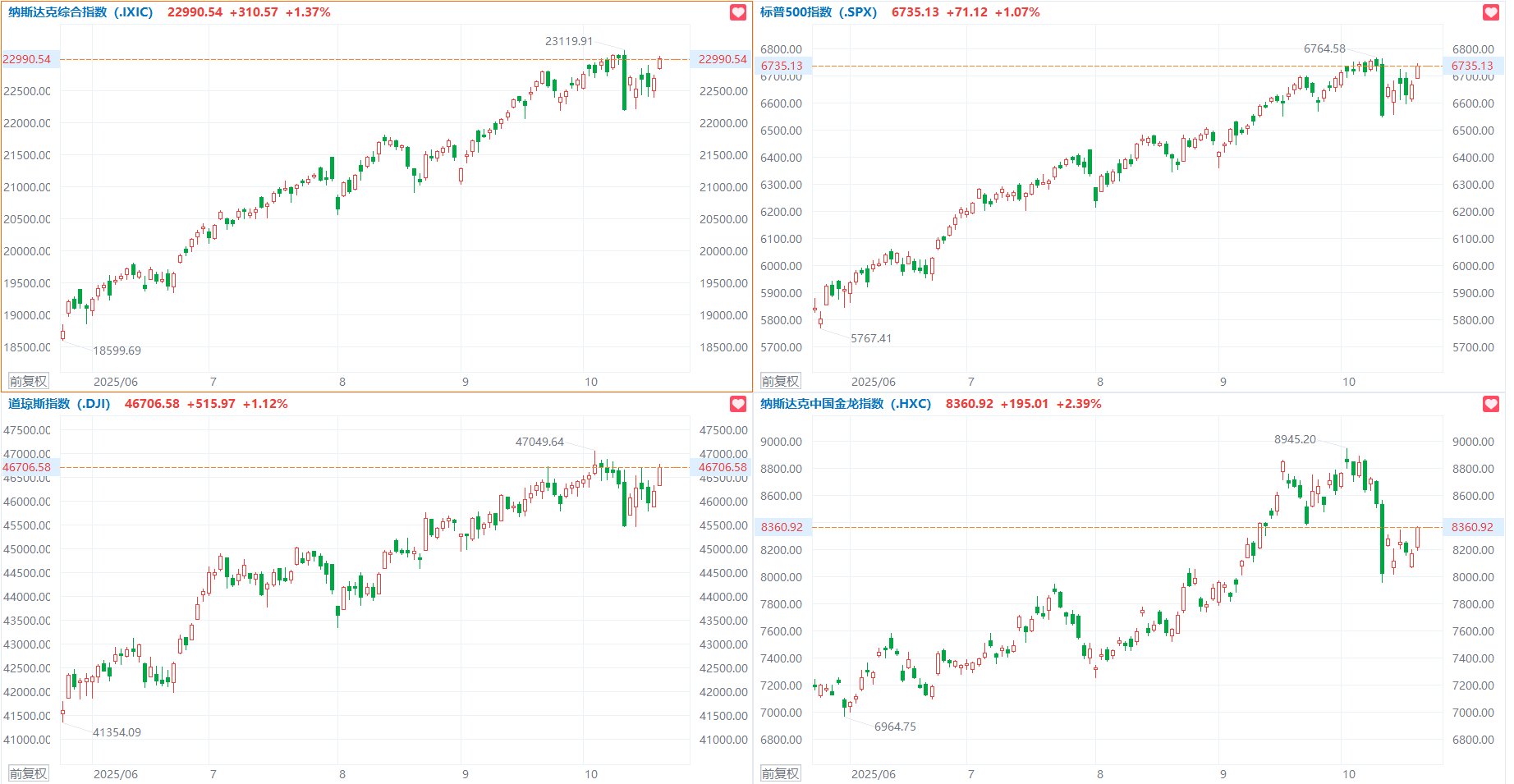The width and height of the screenshot is (1514, 784).
Task: Click heart icon on Golden Dragon HXC chart
Action: pyautogui.click(x=1491, y=404)
